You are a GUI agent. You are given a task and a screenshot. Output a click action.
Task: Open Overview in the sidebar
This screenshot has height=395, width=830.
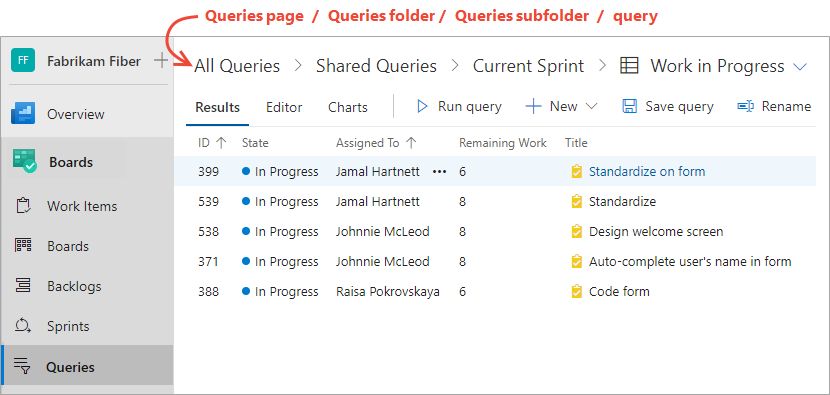[76, 114]
